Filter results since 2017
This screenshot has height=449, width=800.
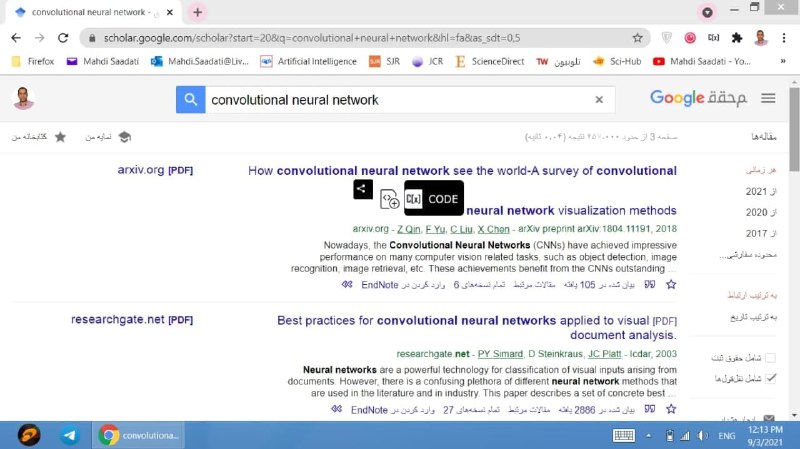point(761,233)
